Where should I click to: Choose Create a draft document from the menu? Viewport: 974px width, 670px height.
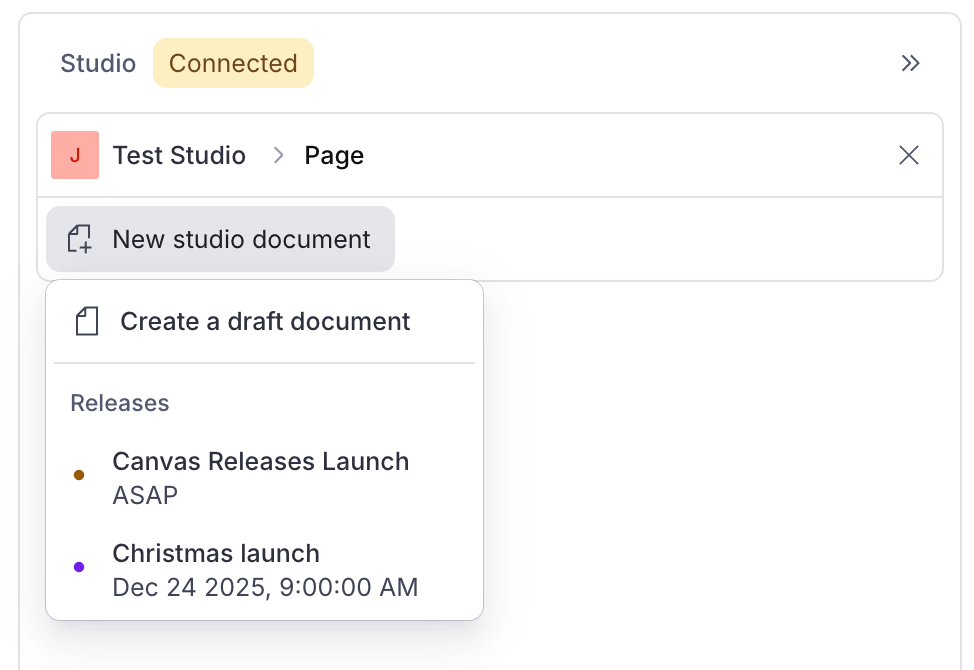point(264,321)
